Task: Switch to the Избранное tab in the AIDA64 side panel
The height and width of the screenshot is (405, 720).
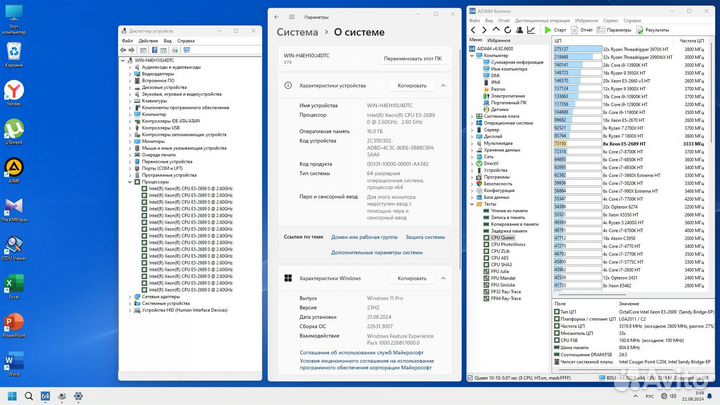Action: click(499, 40)
